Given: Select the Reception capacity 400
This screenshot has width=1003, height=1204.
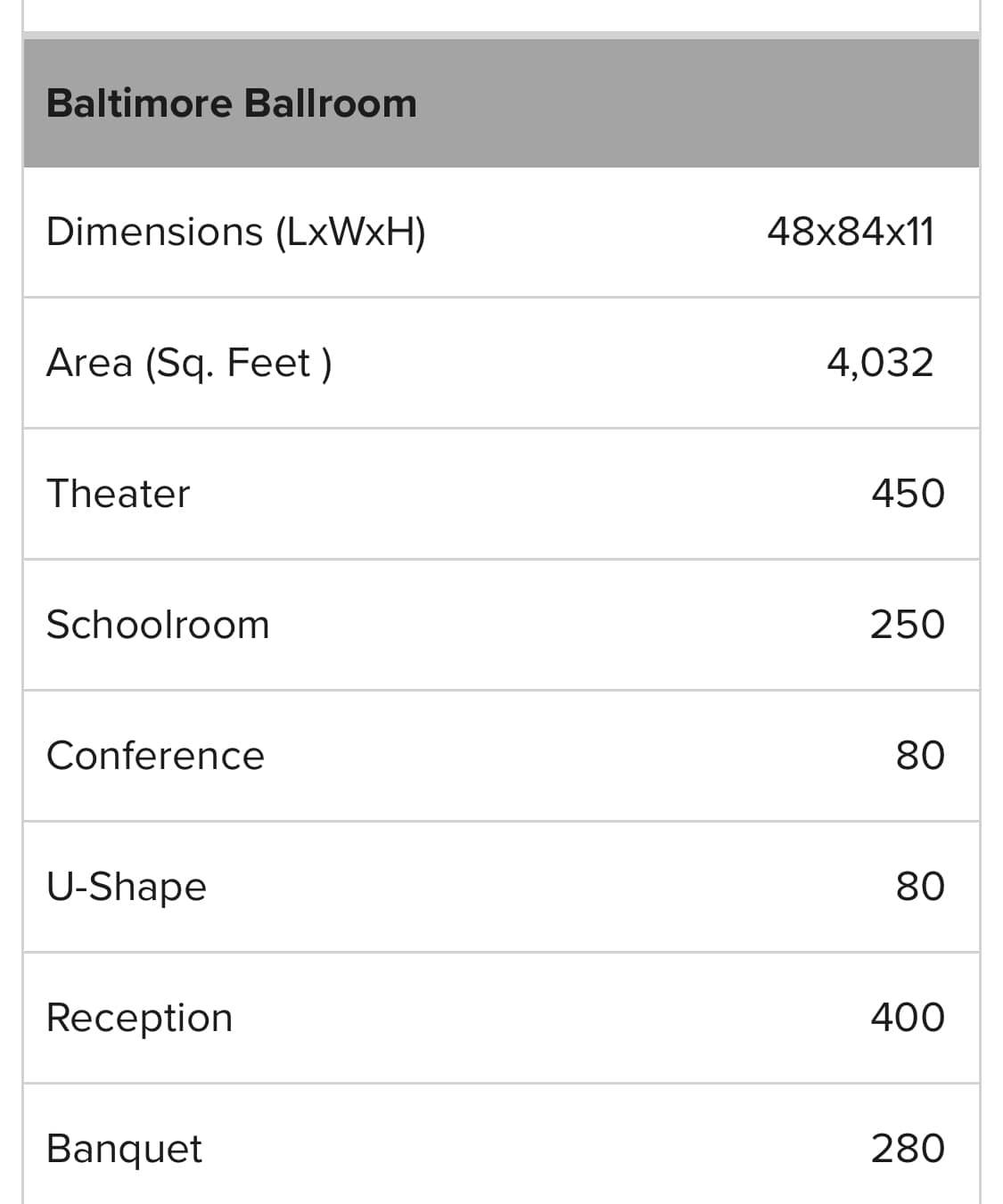Looking at the screenshot, I should pos(908,1017).
